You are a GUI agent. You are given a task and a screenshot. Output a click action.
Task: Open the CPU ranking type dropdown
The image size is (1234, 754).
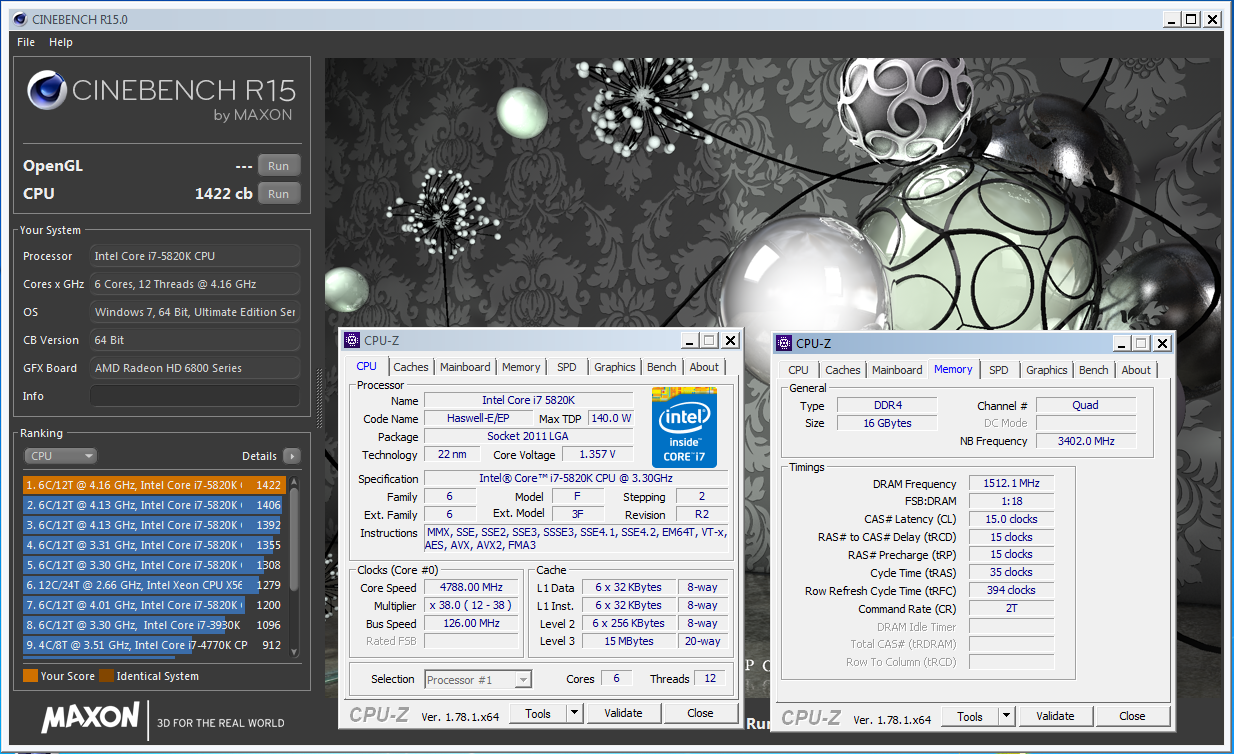[x=60, y=456]
